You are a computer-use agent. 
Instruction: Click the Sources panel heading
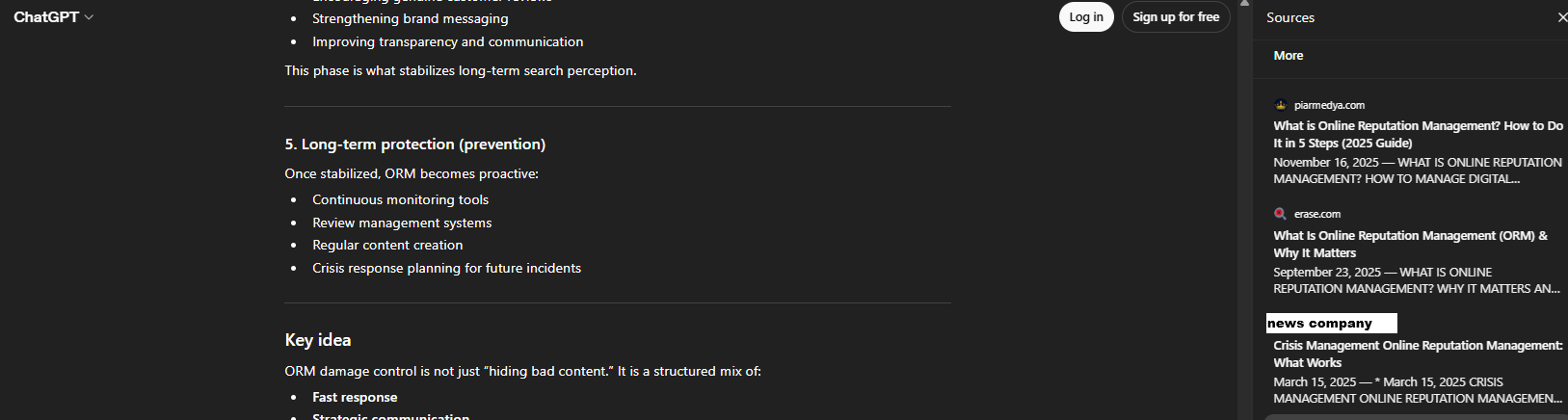point(1289,17)
